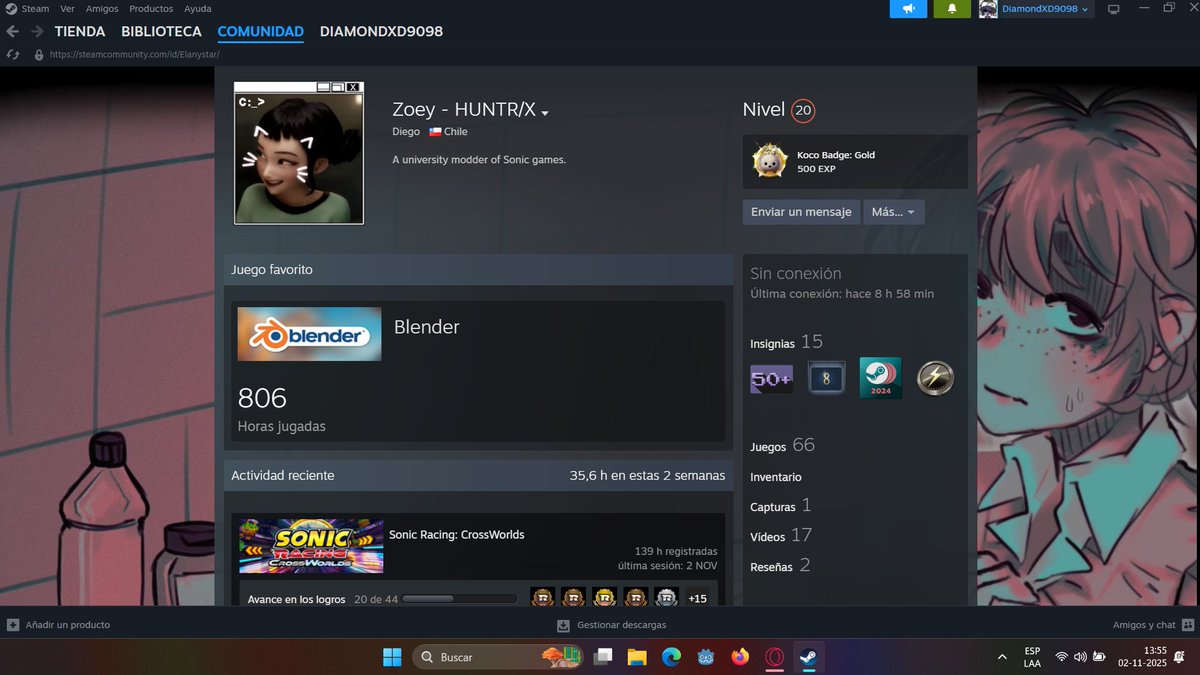Click the Zoey profile avatar picture
1200x675 pixels.
pyautogui.click(x=299, y=153)
